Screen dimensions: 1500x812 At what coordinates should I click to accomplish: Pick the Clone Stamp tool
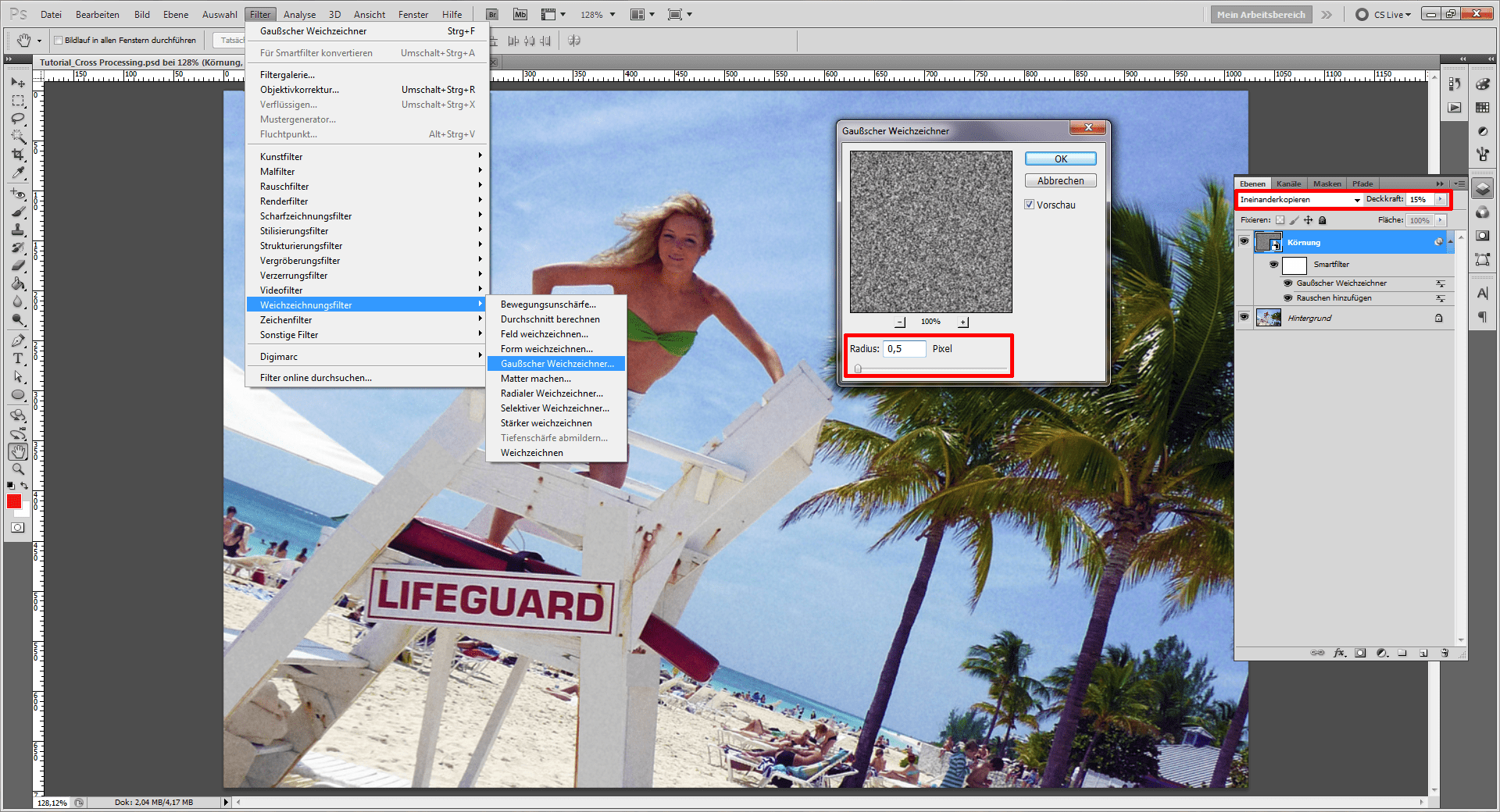click(18, 230)
